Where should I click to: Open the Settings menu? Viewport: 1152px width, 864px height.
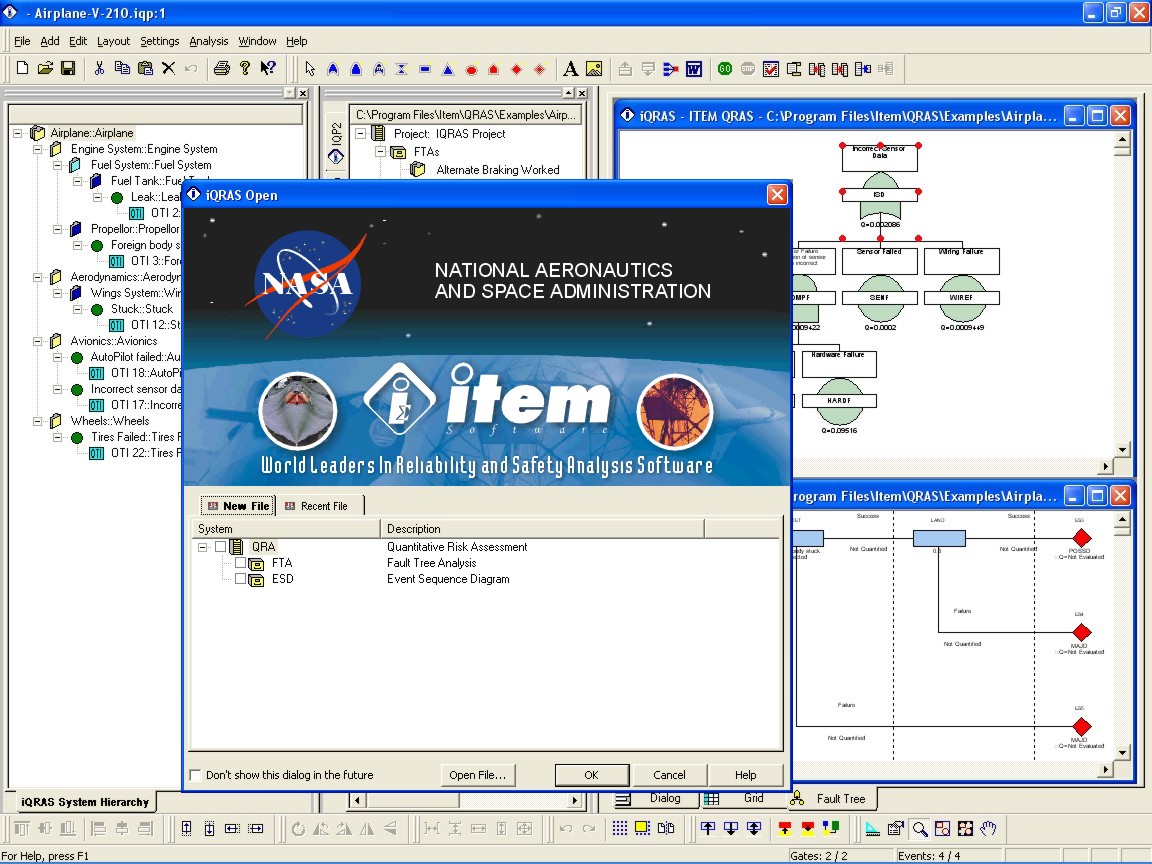(x=159, y=41)
